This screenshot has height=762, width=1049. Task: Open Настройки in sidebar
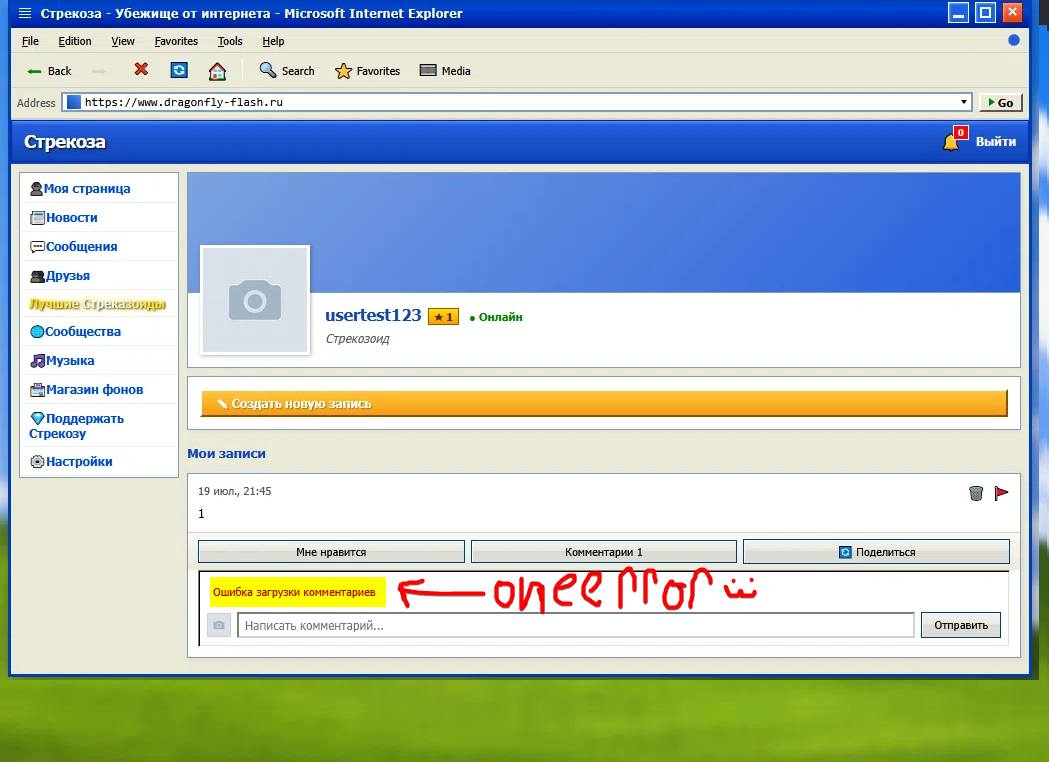[71, 462]
